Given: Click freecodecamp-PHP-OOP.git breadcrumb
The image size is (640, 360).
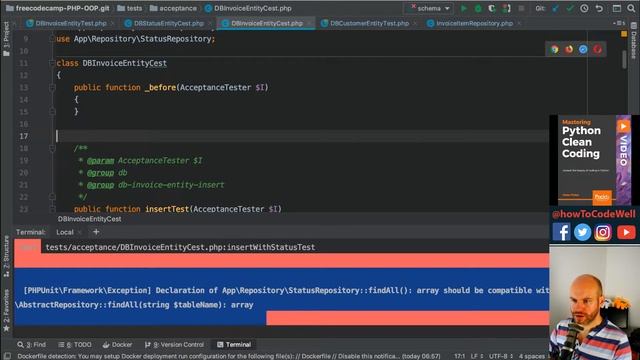Looking at the screenshot, I should coord(58,8).
